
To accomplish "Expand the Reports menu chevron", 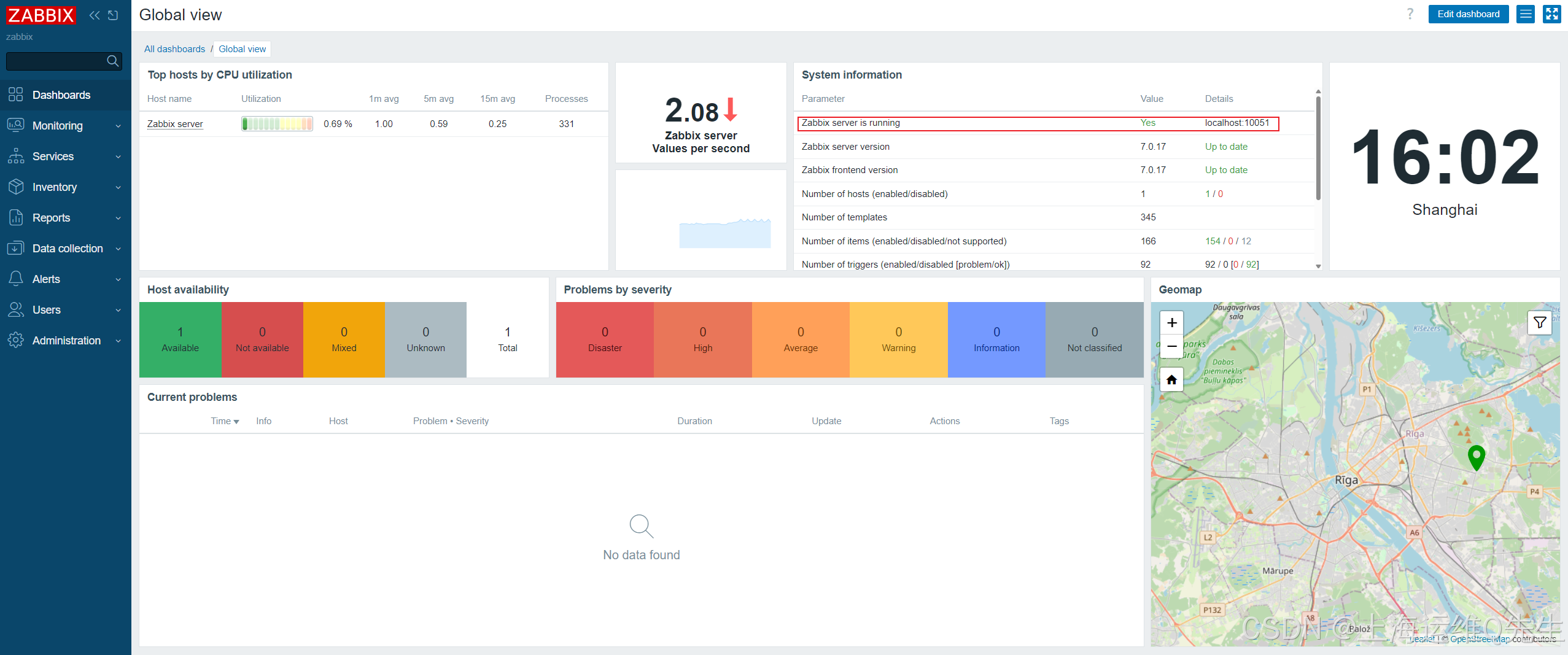I will click(118, 218).
